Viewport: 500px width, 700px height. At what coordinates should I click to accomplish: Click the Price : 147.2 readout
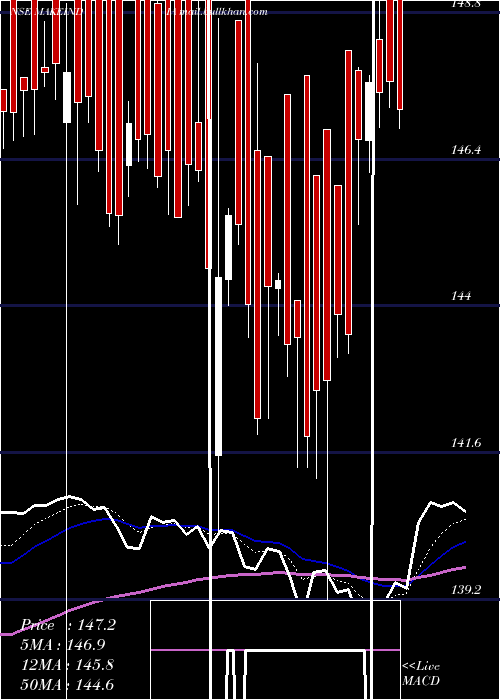click(68, 625)
